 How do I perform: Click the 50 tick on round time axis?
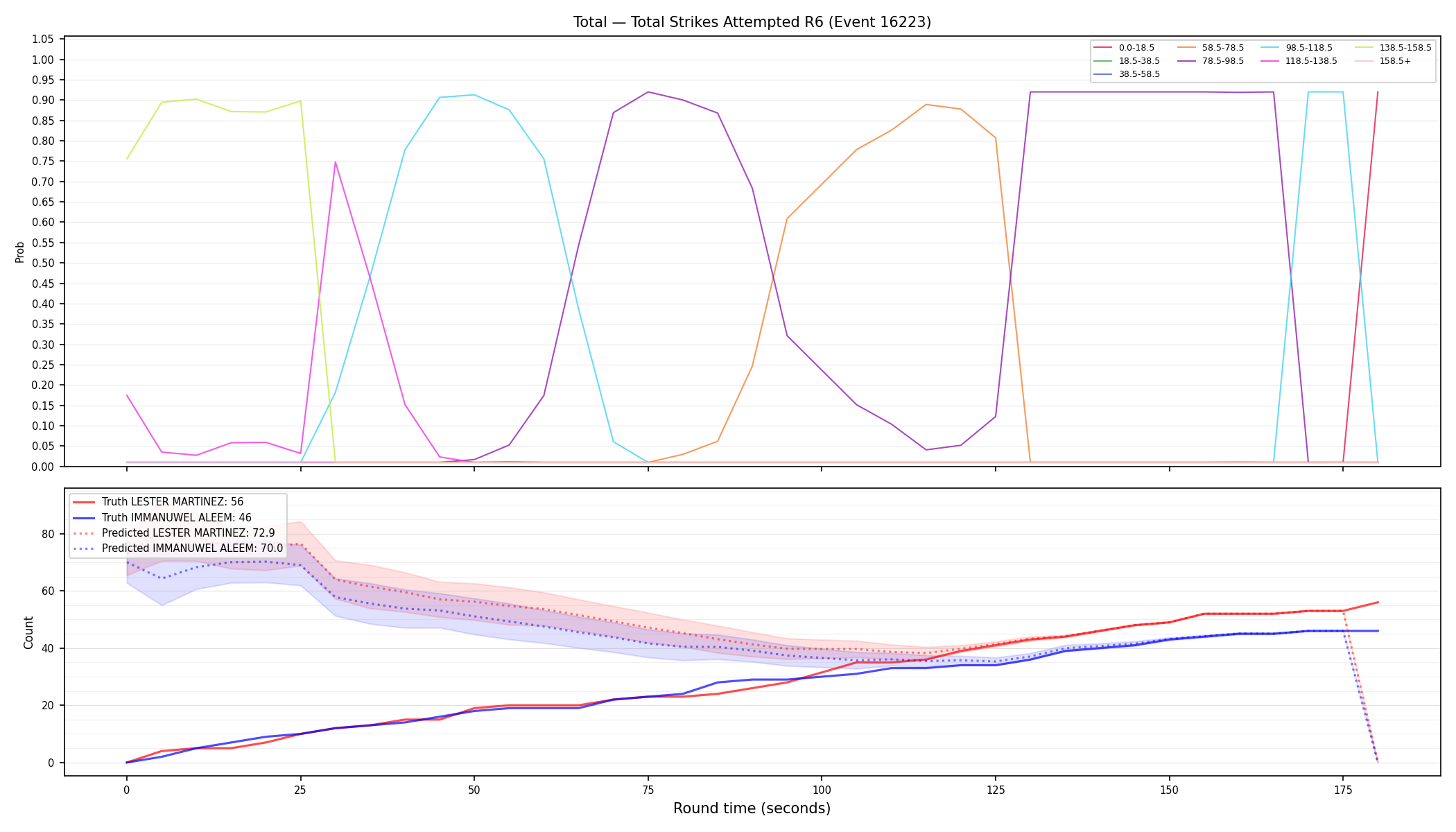(474, 789)
